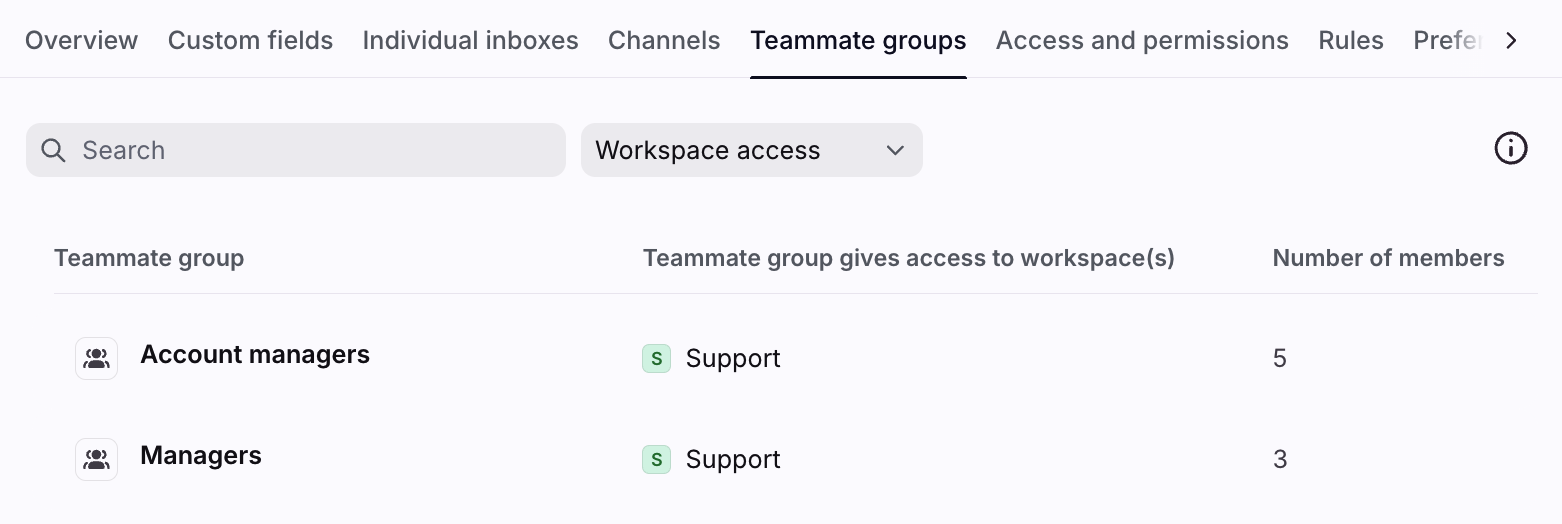Go to the Individual inboxes tab
Viewport: 1562px width, 524px height.
tap(470, 40)
